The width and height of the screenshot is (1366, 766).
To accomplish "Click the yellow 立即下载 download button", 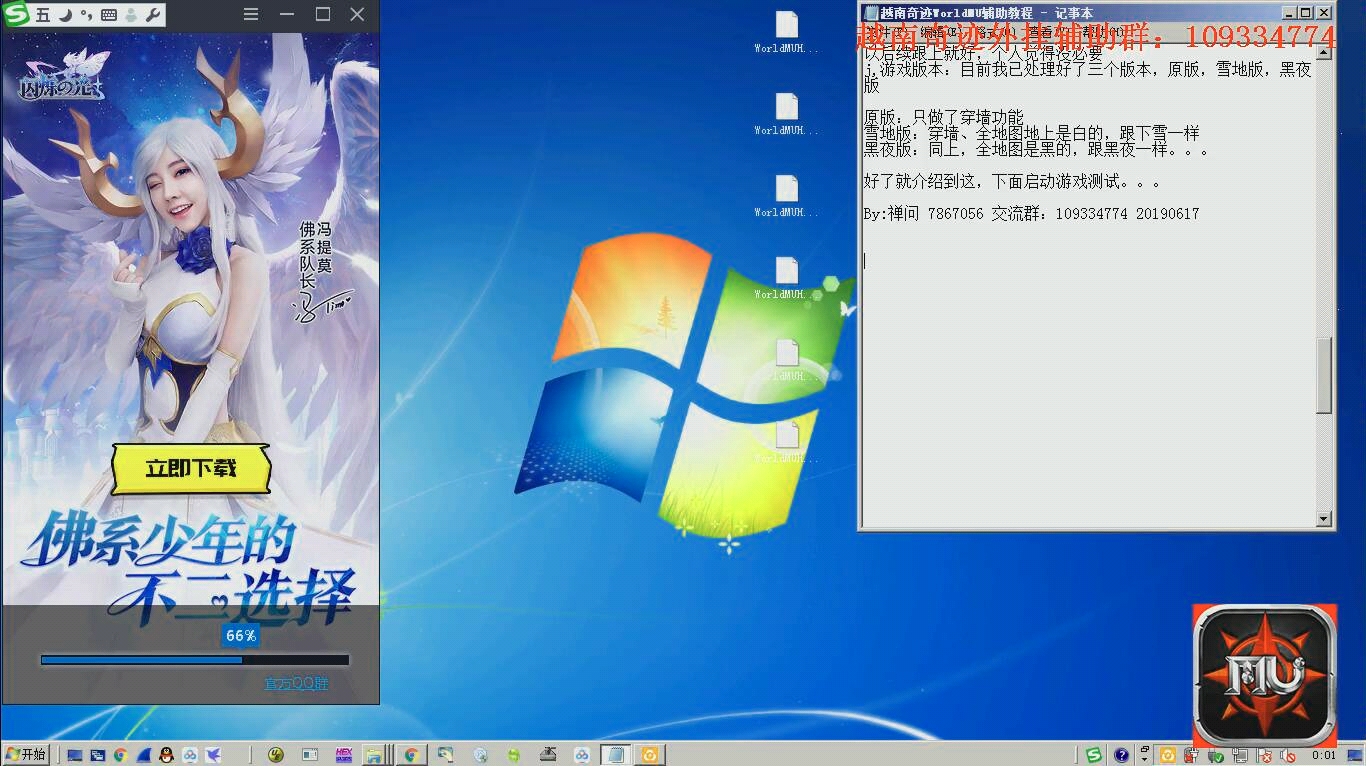I will pyautogui.click(x=191, y=468).
